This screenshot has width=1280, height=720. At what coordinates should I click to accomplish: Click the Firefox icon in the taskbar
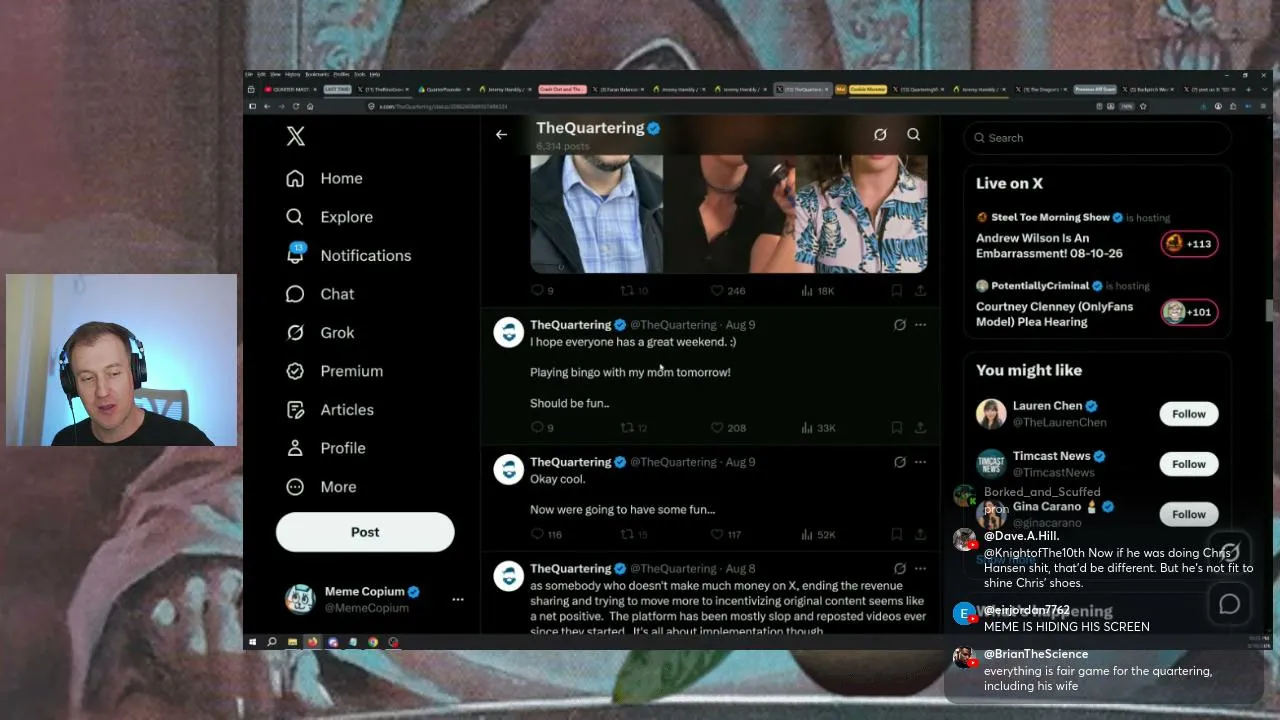[312, 642]
